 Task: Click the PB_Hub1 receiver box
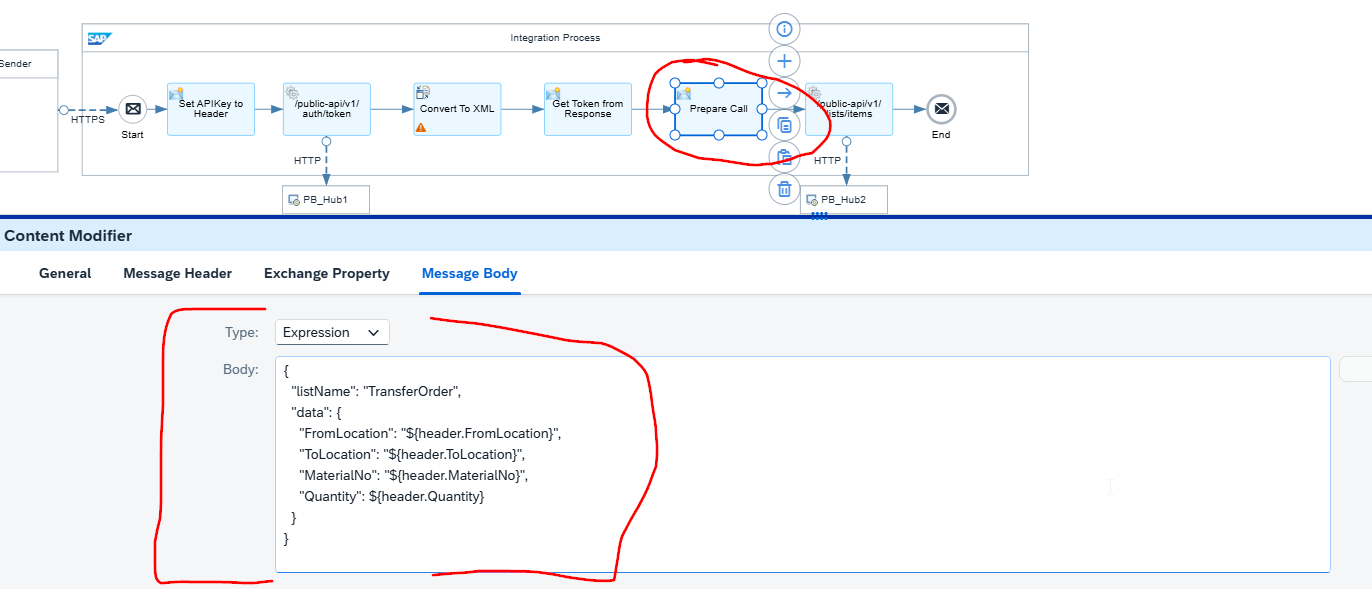326,200
